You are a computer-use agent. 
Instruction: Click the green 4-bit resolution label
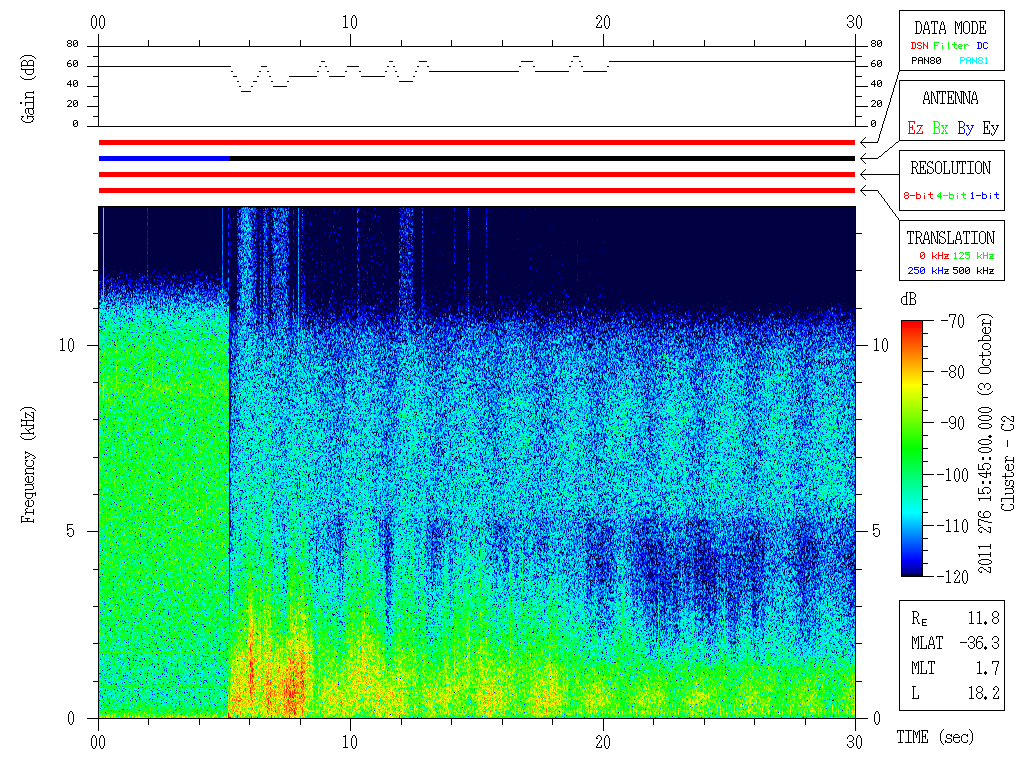951,195
